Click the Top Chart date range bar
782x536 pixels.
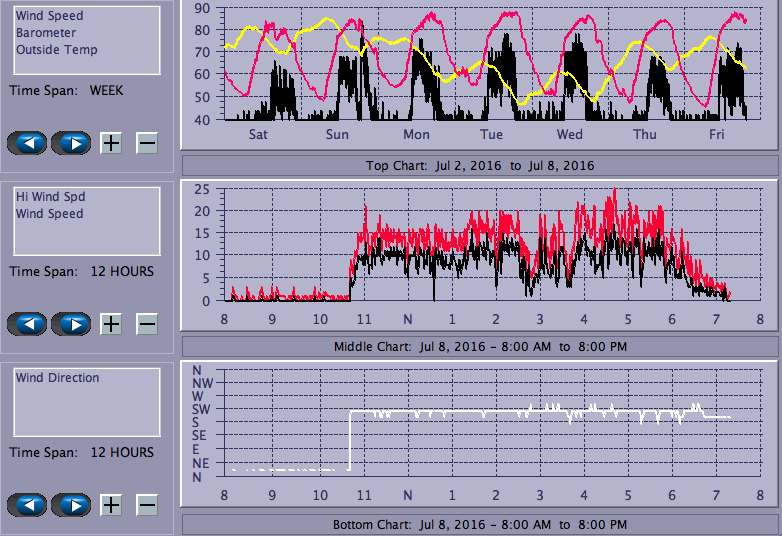pyautogui.click(x=480, y=166)
